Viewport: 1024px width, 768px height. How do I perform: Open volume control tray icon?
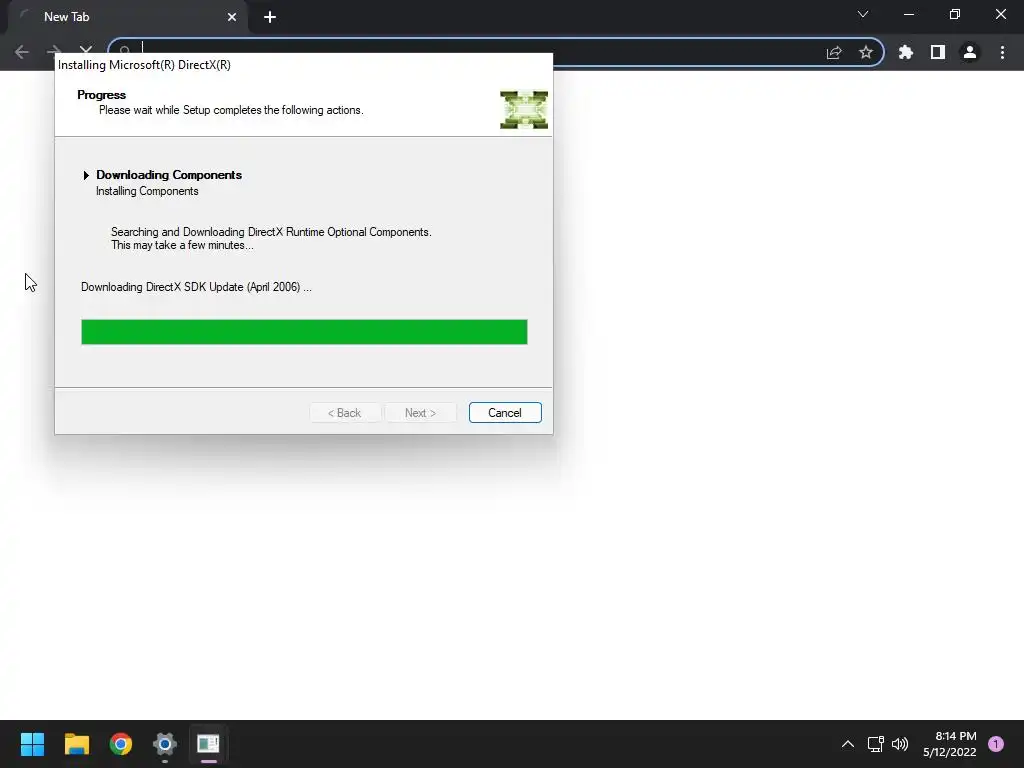[900, 744]
